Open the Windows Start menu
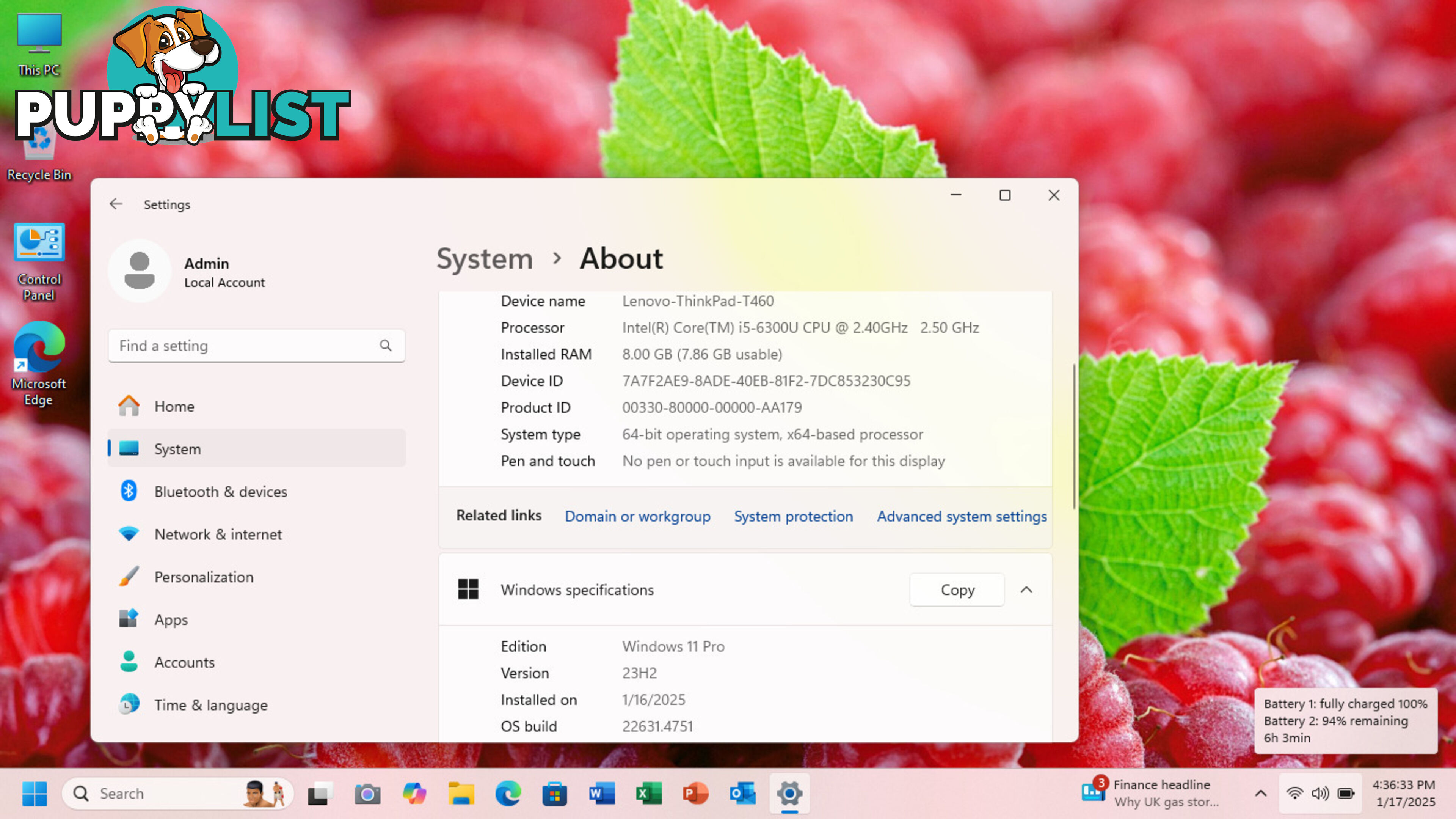Screen dimensions: 1456x819 click(x=35, y=794)
